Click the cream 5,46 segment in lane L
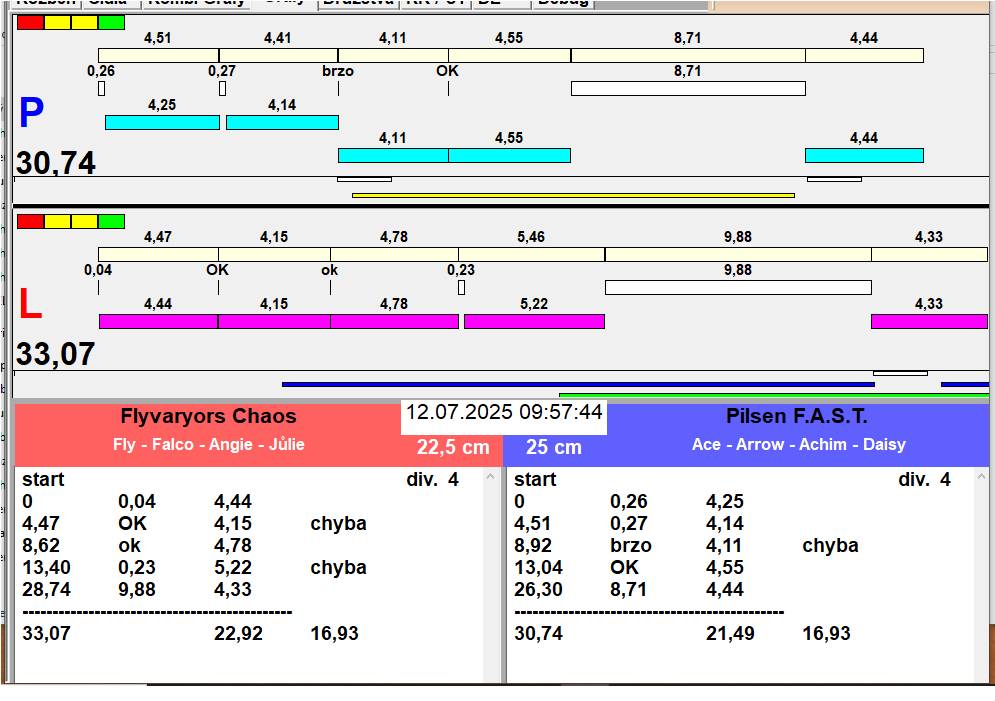 click(532, 254)
